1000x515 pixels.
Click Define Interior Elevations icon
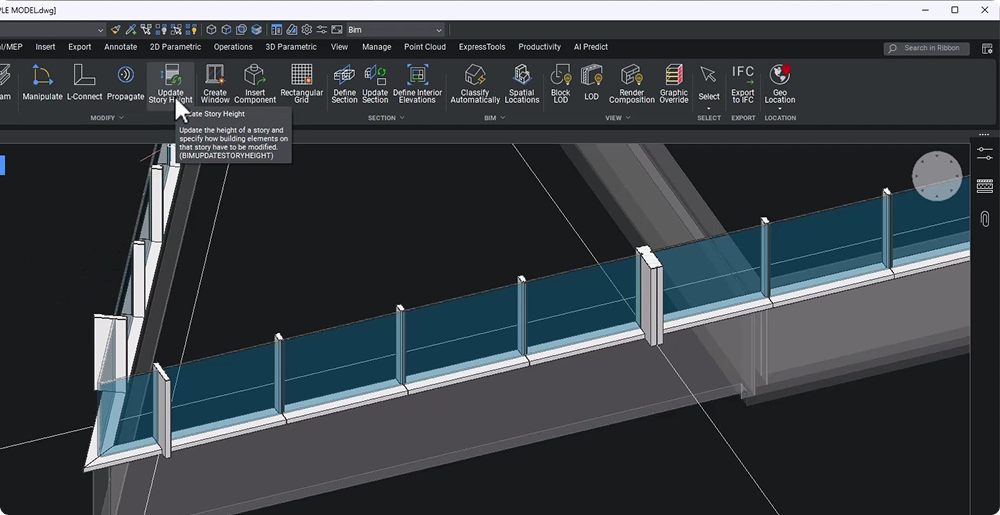(x=417, y=82)
